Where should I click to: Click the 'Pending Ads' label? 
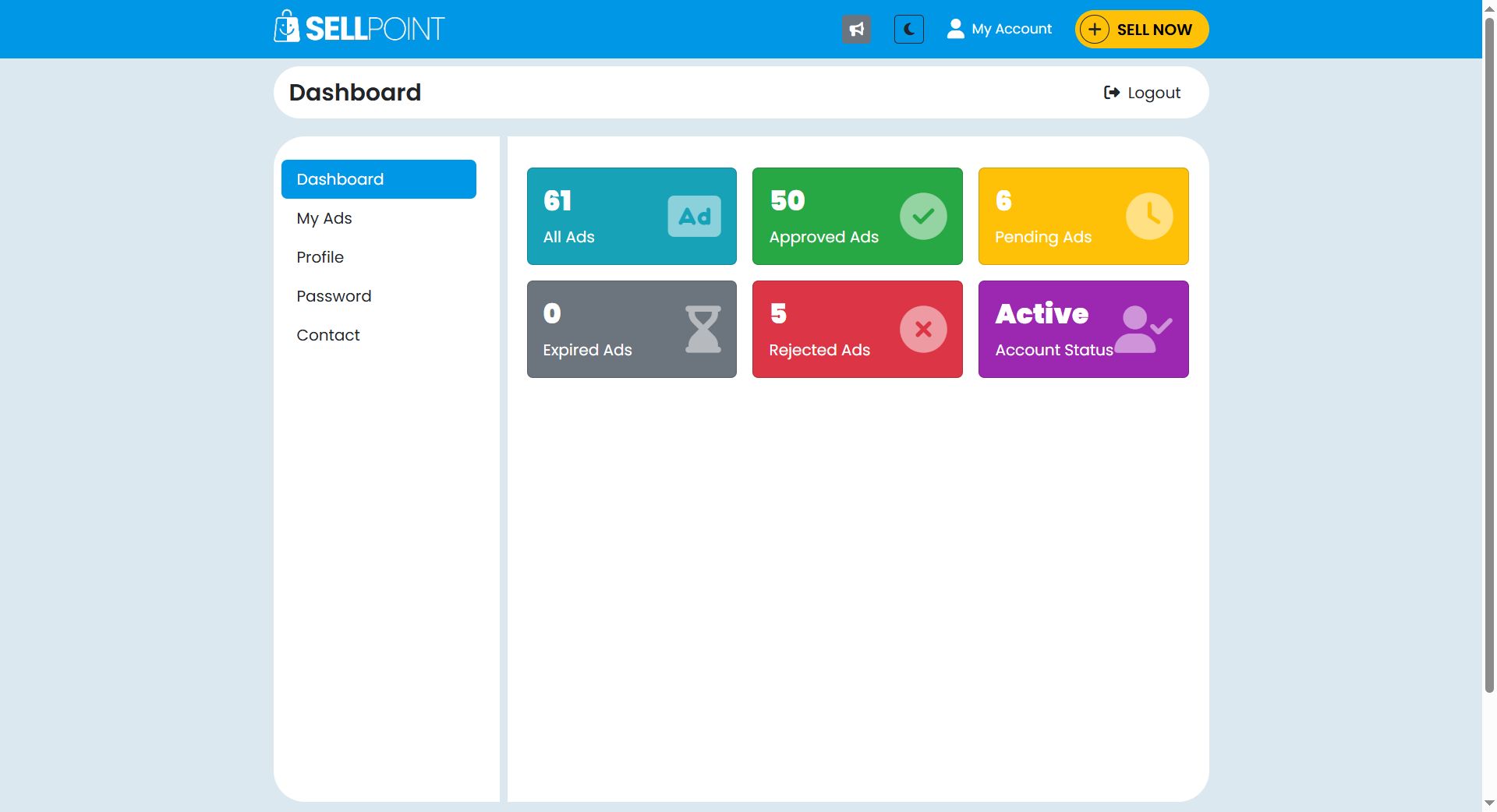point(1043,237)
